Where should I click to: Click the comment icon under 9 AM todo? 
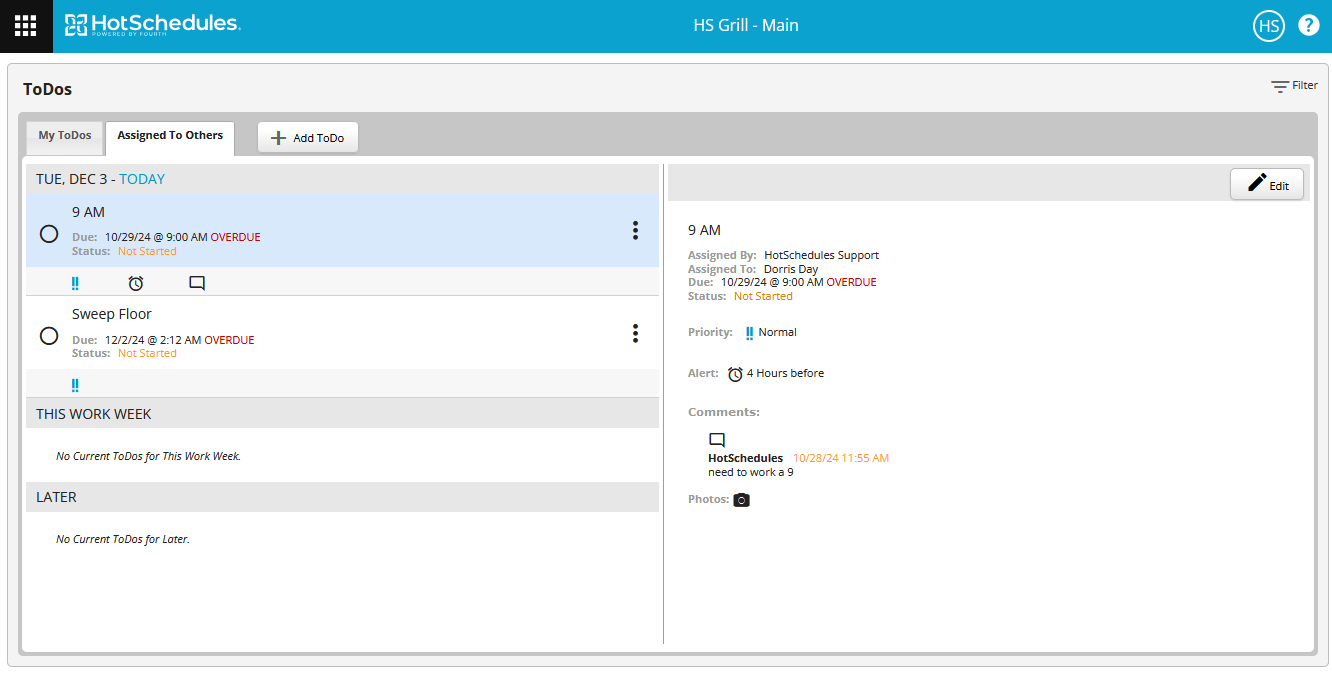[197, 283]
